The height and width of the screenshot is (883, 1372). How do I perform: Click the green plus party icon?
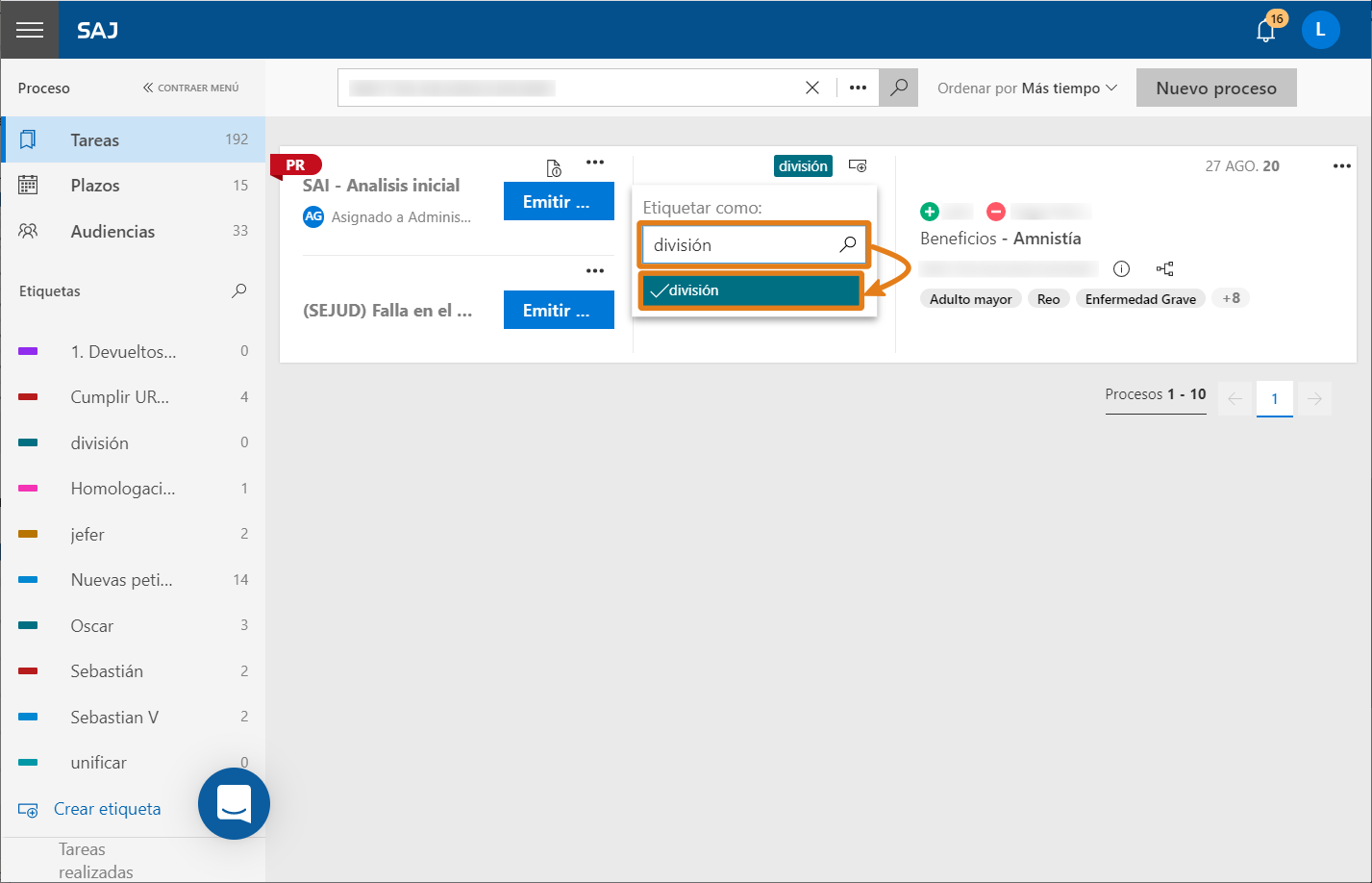coord(930,212)
